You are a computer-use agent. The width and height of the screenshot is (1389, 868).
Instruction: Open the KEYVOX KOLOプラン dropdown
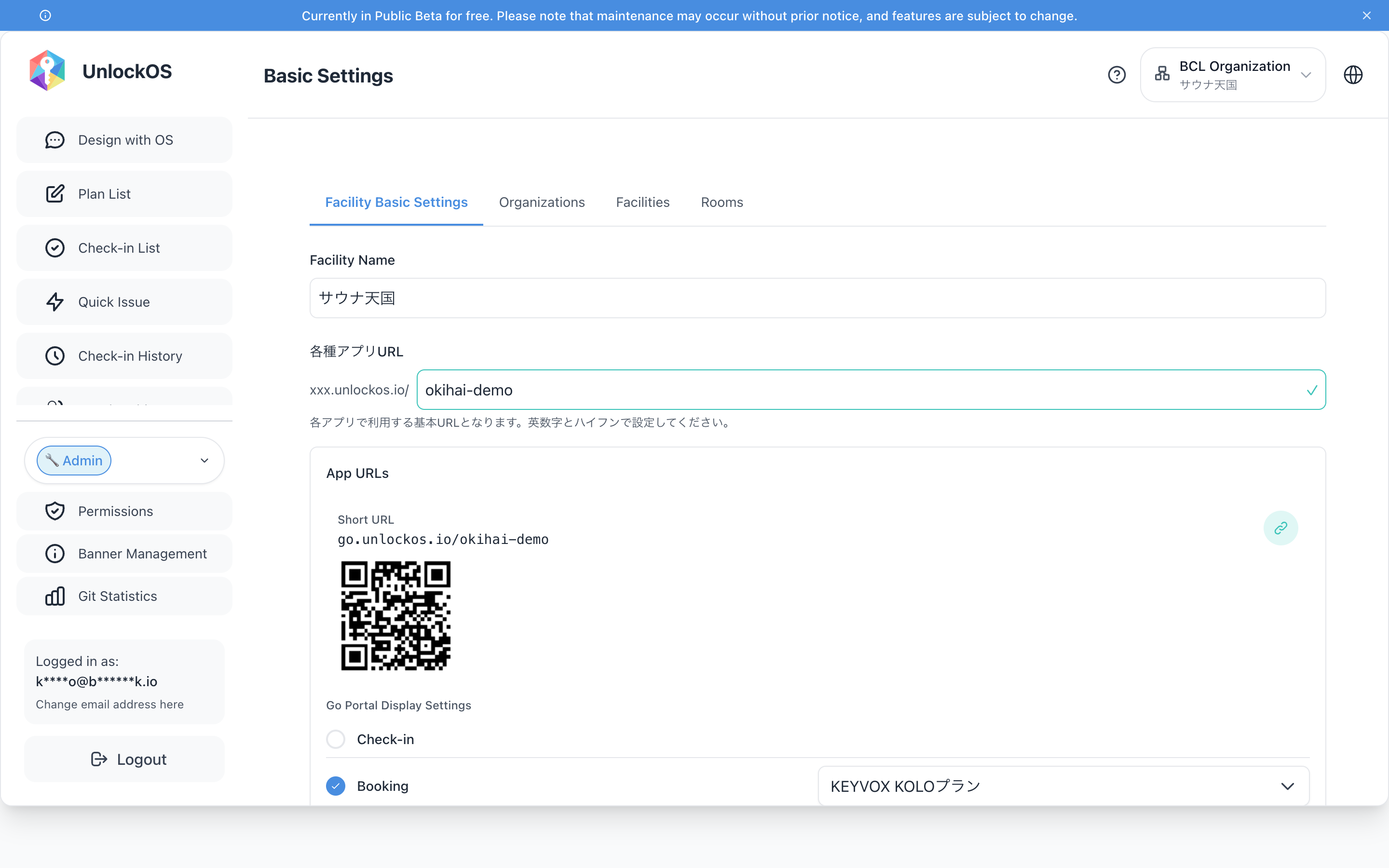pos(1063,786)
